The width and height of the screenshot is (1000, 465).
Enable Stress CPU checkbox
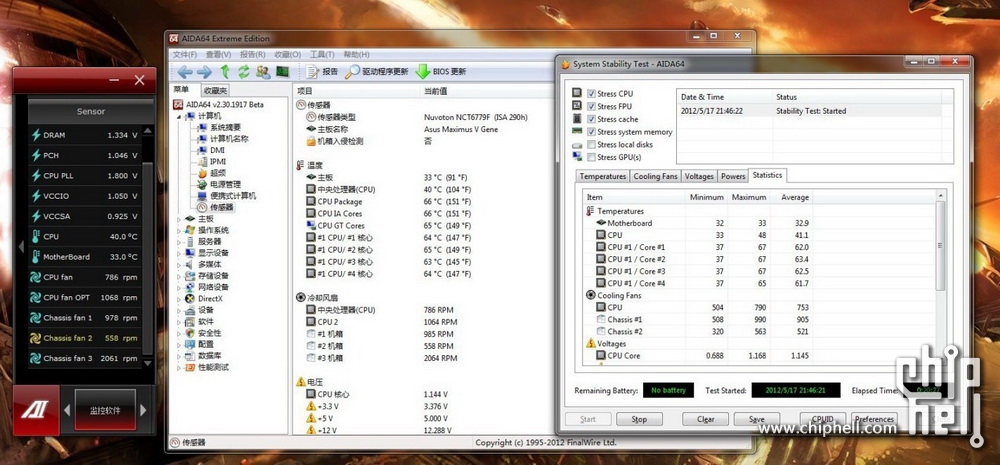(591, 94)
